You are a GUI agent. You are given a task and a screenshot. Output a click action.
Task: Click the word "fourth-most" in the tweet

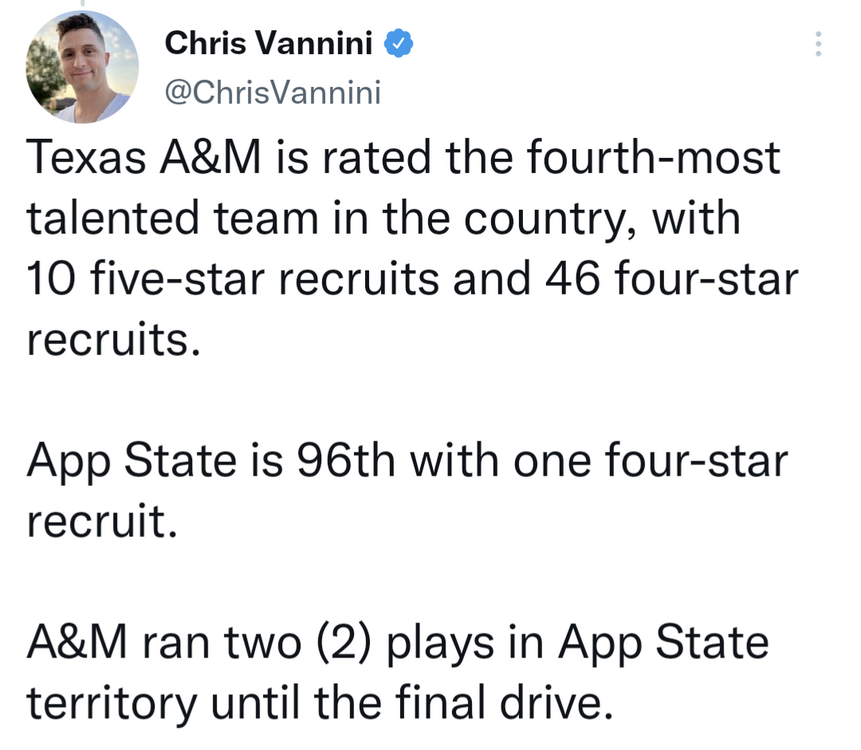[x=653, y=158]
